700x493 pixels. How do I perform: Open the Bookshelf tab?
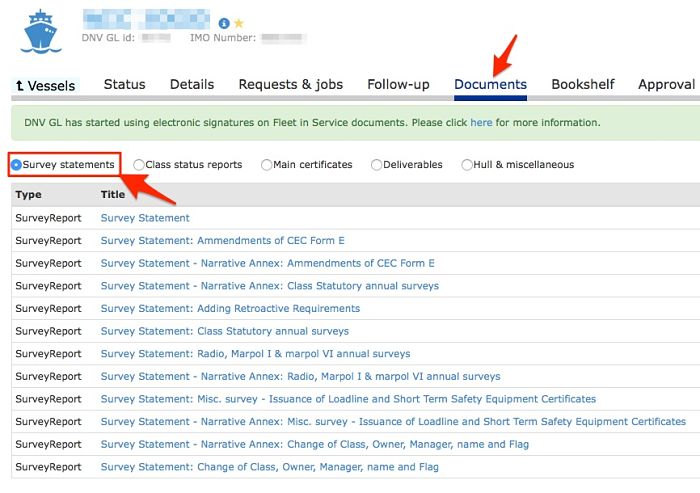(583, 85)
